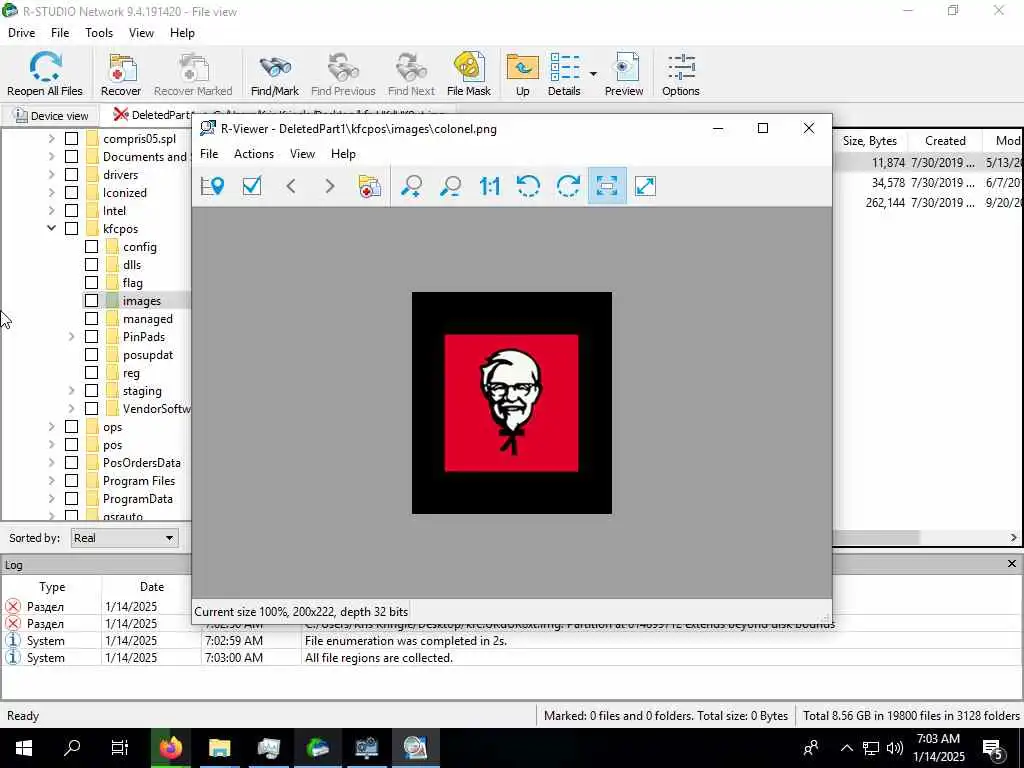1024x768 pixels.
Task: Expand the staging tree node
Action: pyautogui.click(x=71, y=391)
